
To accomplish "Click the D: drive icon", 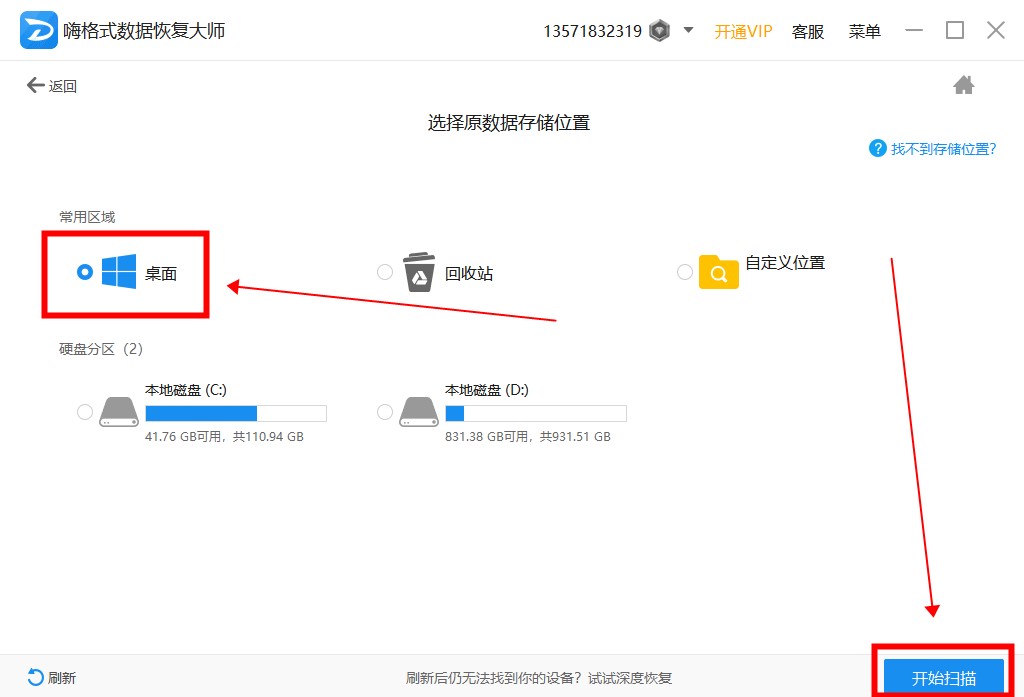I will 419,412.
